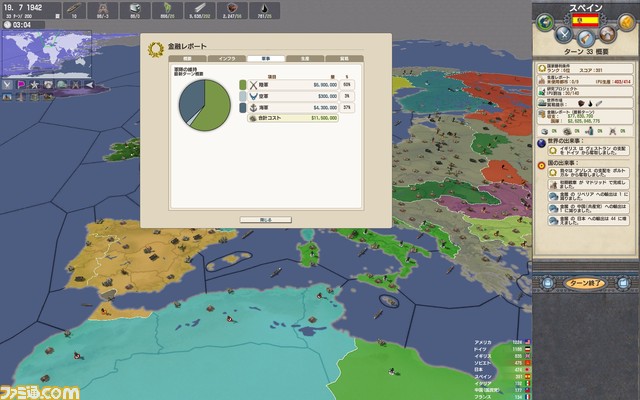The image size is (640, 400).
Task: Click the green army color swatch
Action: [242, 85]
